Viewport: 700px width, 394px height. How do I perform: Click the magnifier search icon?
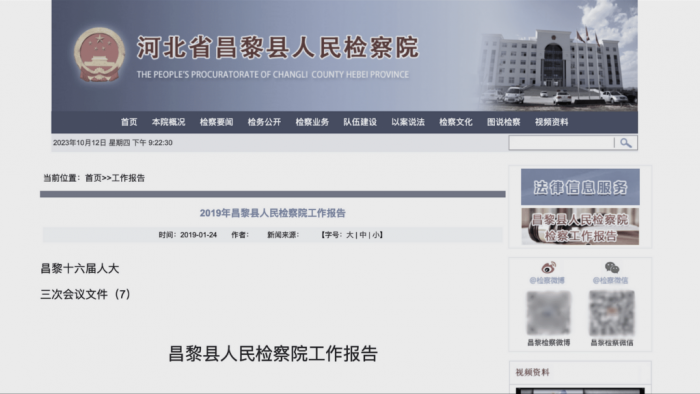click(626, 143)
